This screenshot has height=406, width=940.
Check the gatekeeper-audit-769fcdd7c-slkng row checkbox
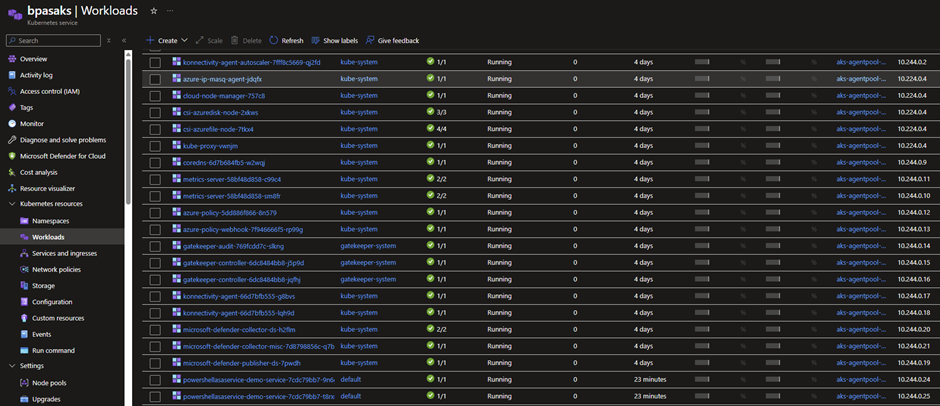tap(155, 246)
